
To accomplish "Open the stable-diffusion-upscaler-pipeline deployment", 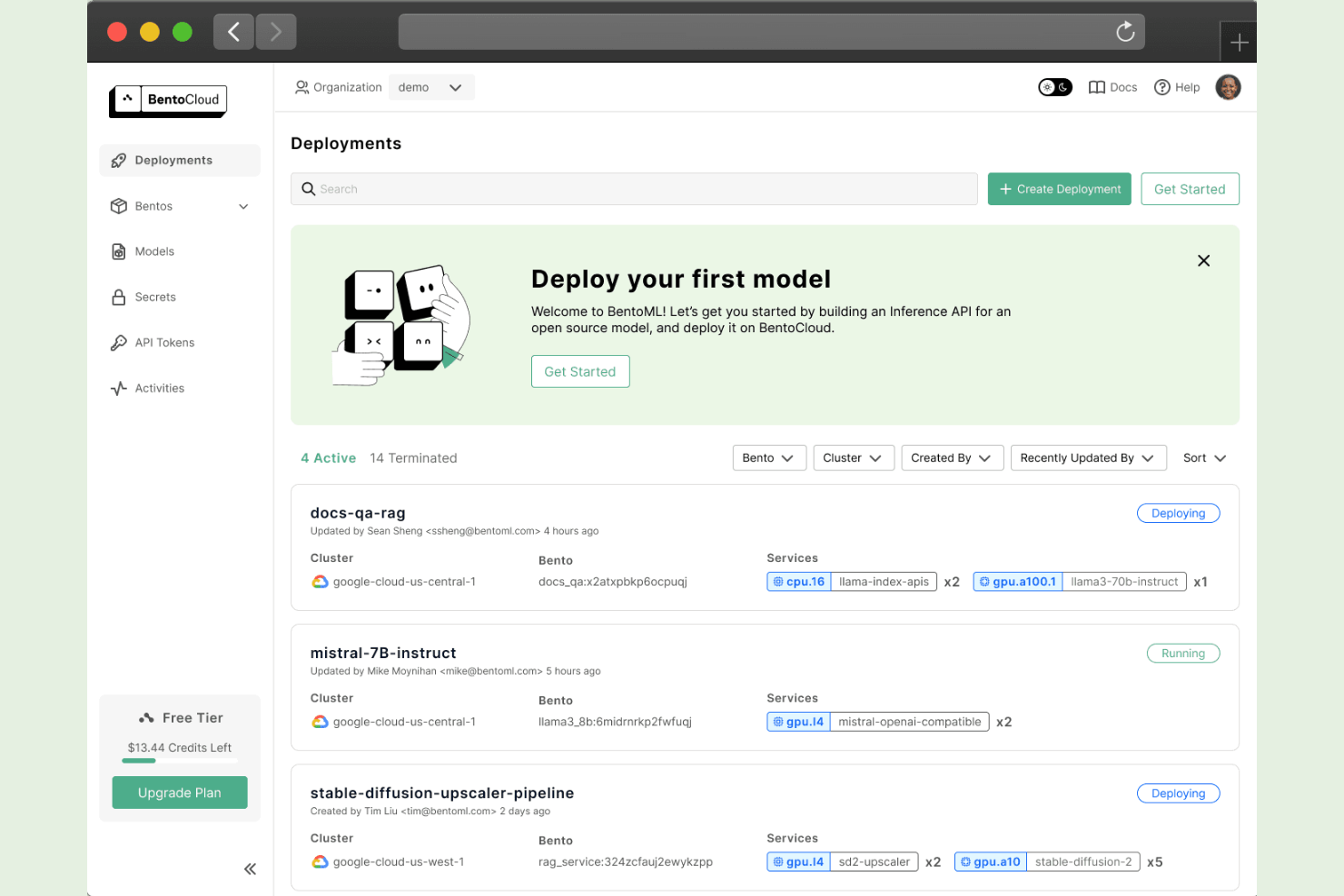I will point(442,793).
